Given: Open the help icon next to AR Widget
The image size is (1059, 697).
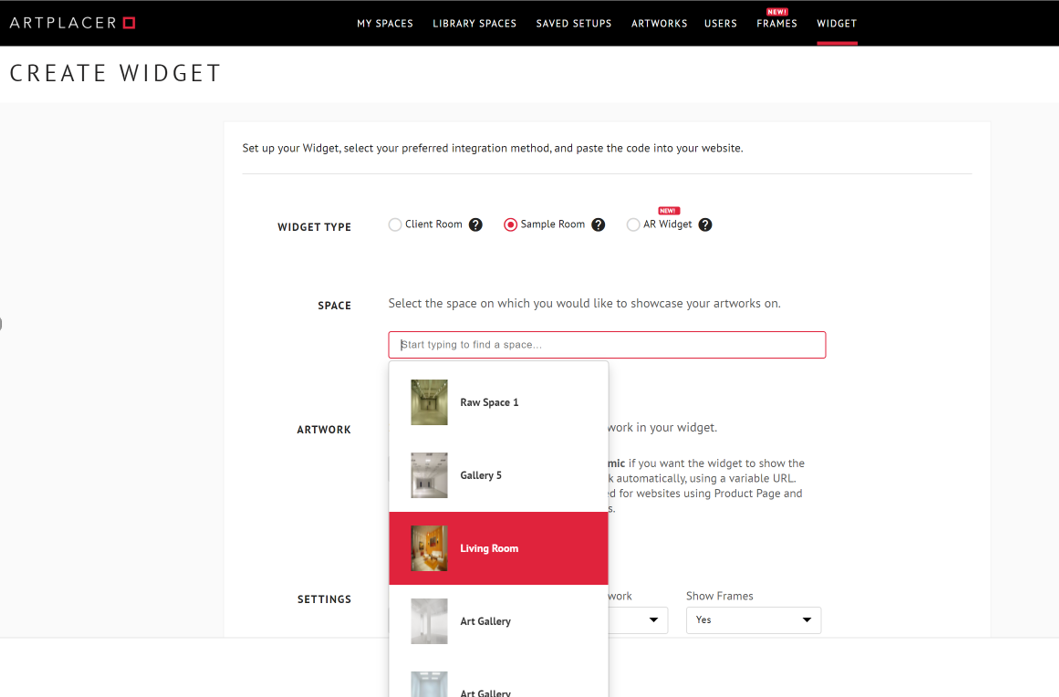Looking at the screenshot, I should 705,225.
